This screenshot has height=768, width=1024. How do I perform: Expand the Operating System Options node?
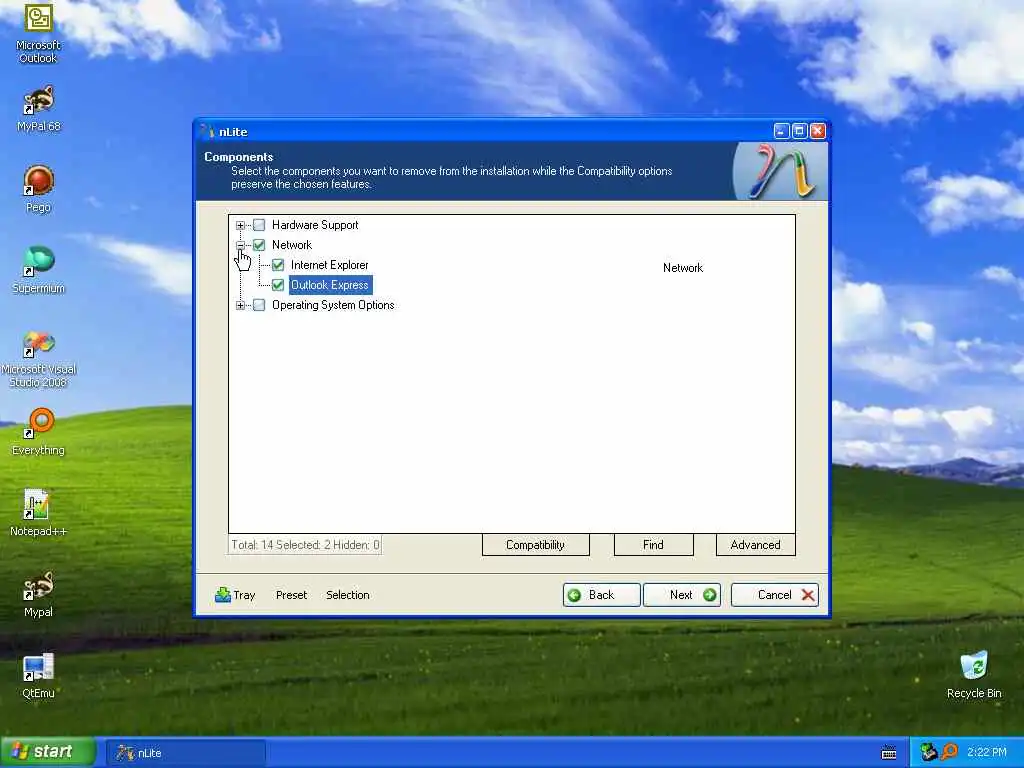(x=240, y=306)
